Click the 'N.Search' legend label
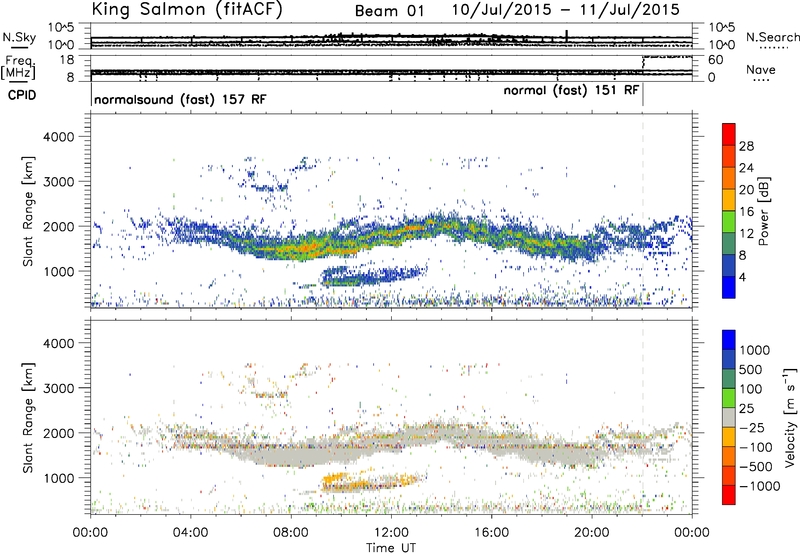This screenshot has height=554, width=800. pos(772,37)
